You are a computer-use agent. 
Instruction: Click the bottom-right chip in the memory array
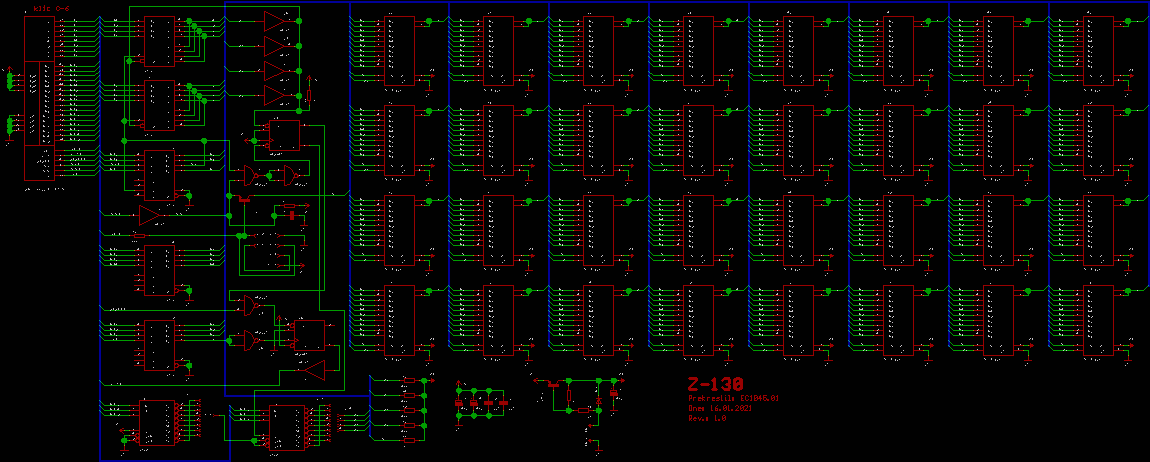pyautogui.click(x=1099, y=320)
